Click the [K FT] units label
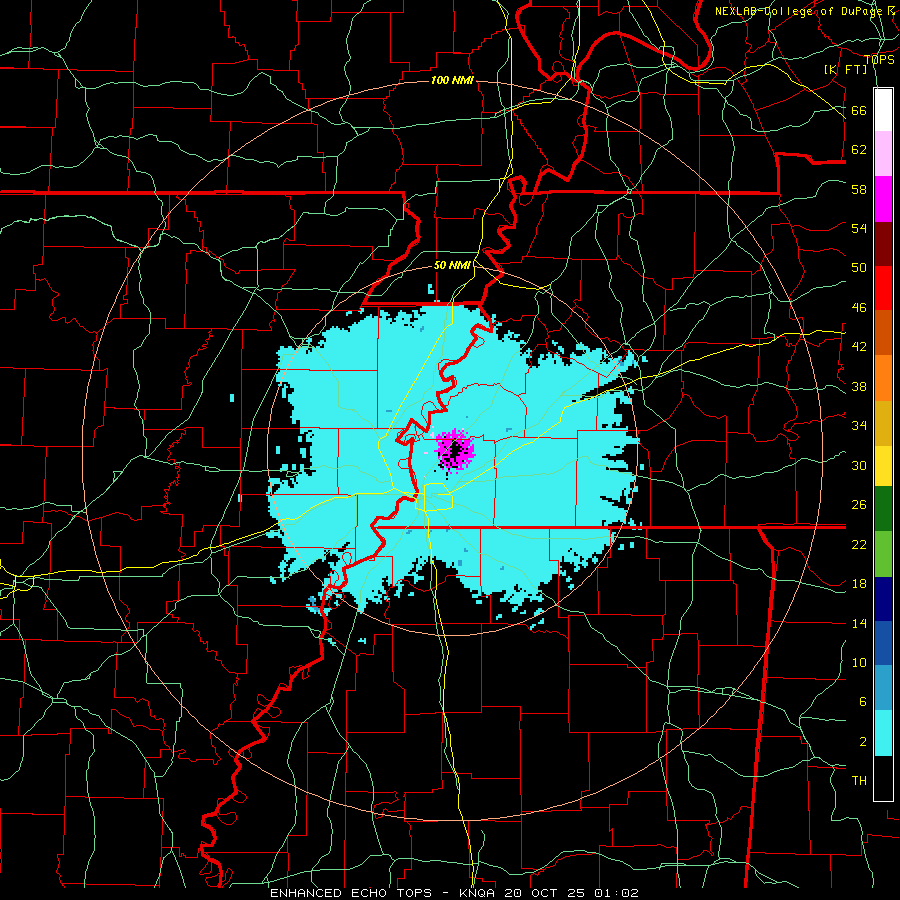 (x=846, y=69)
